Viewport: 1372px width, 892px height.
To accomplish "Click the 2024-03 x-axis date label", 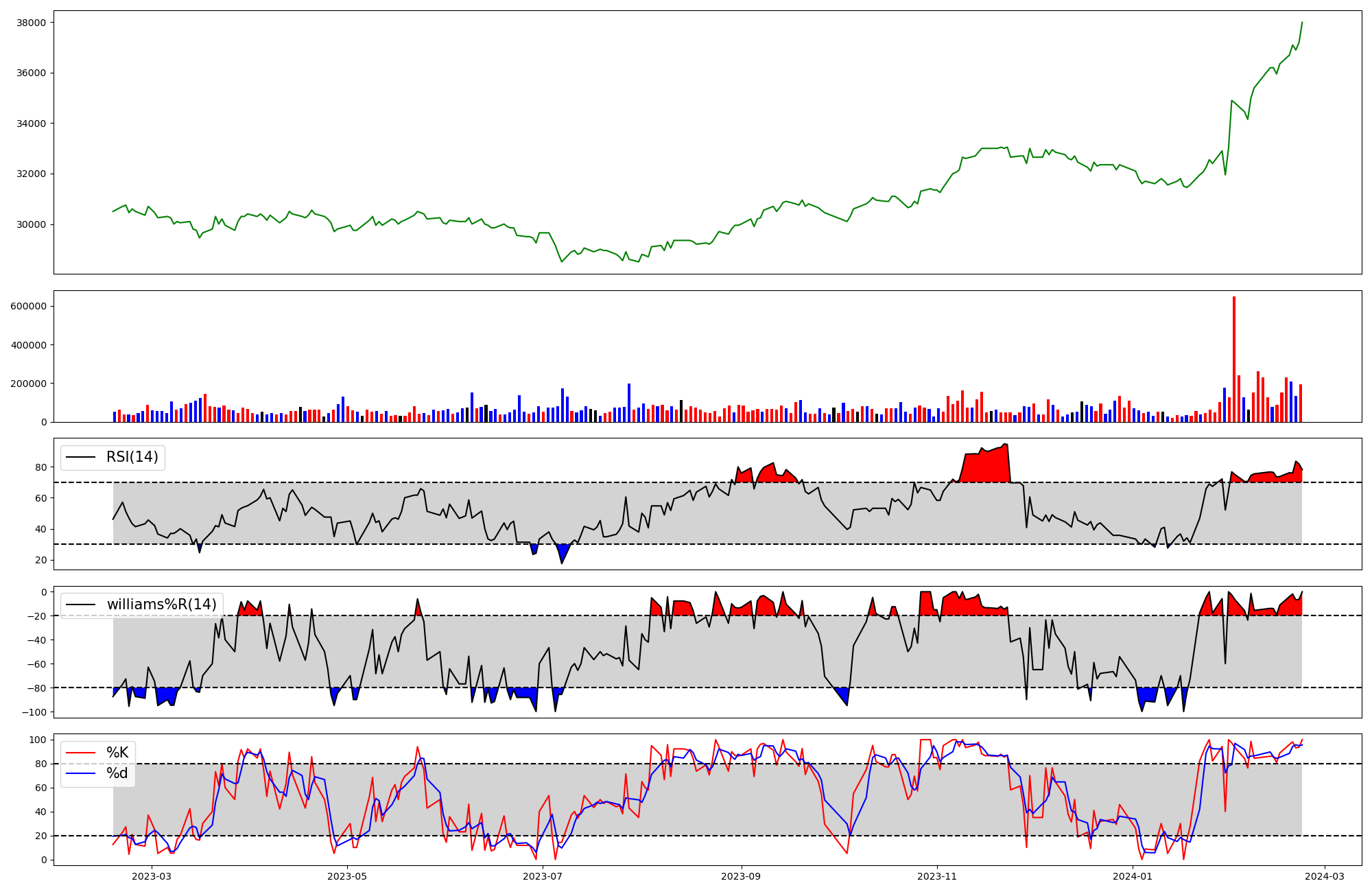I will pyautogui.click(x=1324, y=876).
